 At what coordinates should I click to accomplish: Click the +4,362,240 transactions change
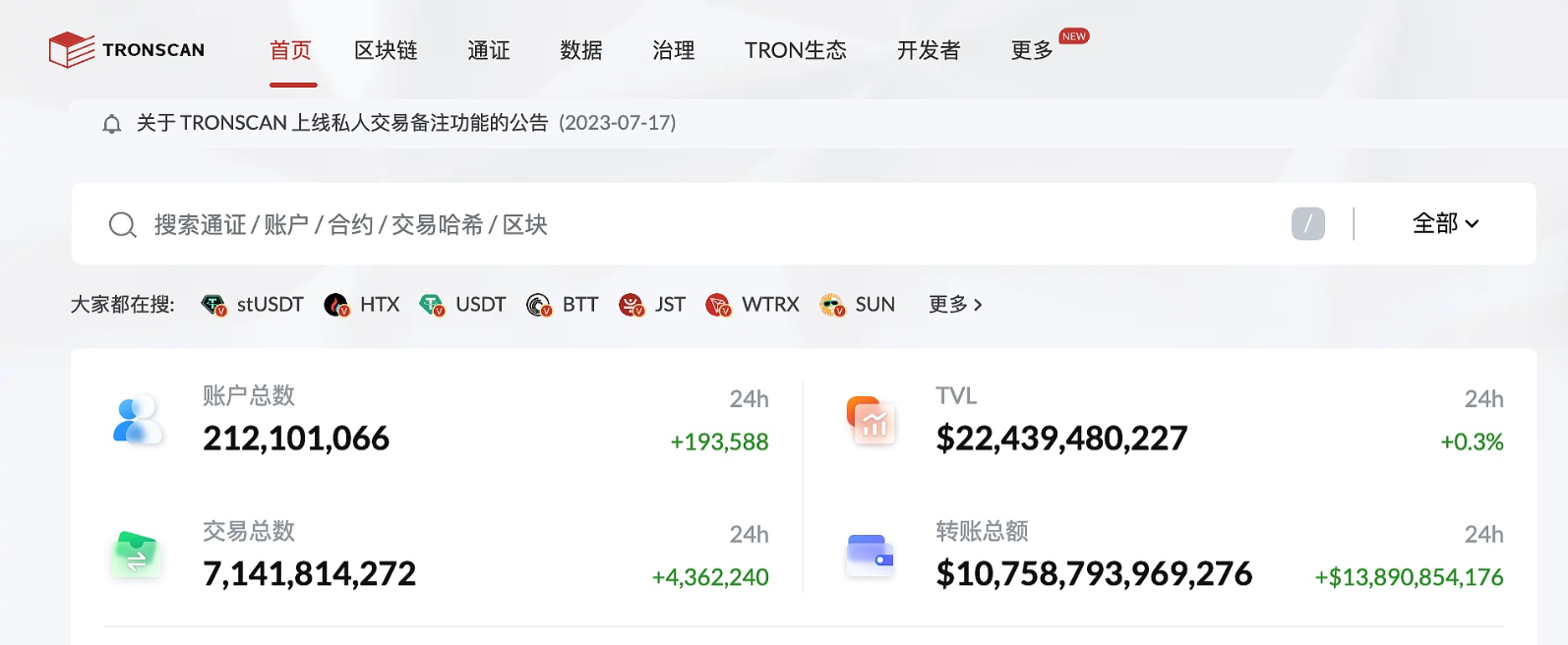tap(710, 577)
